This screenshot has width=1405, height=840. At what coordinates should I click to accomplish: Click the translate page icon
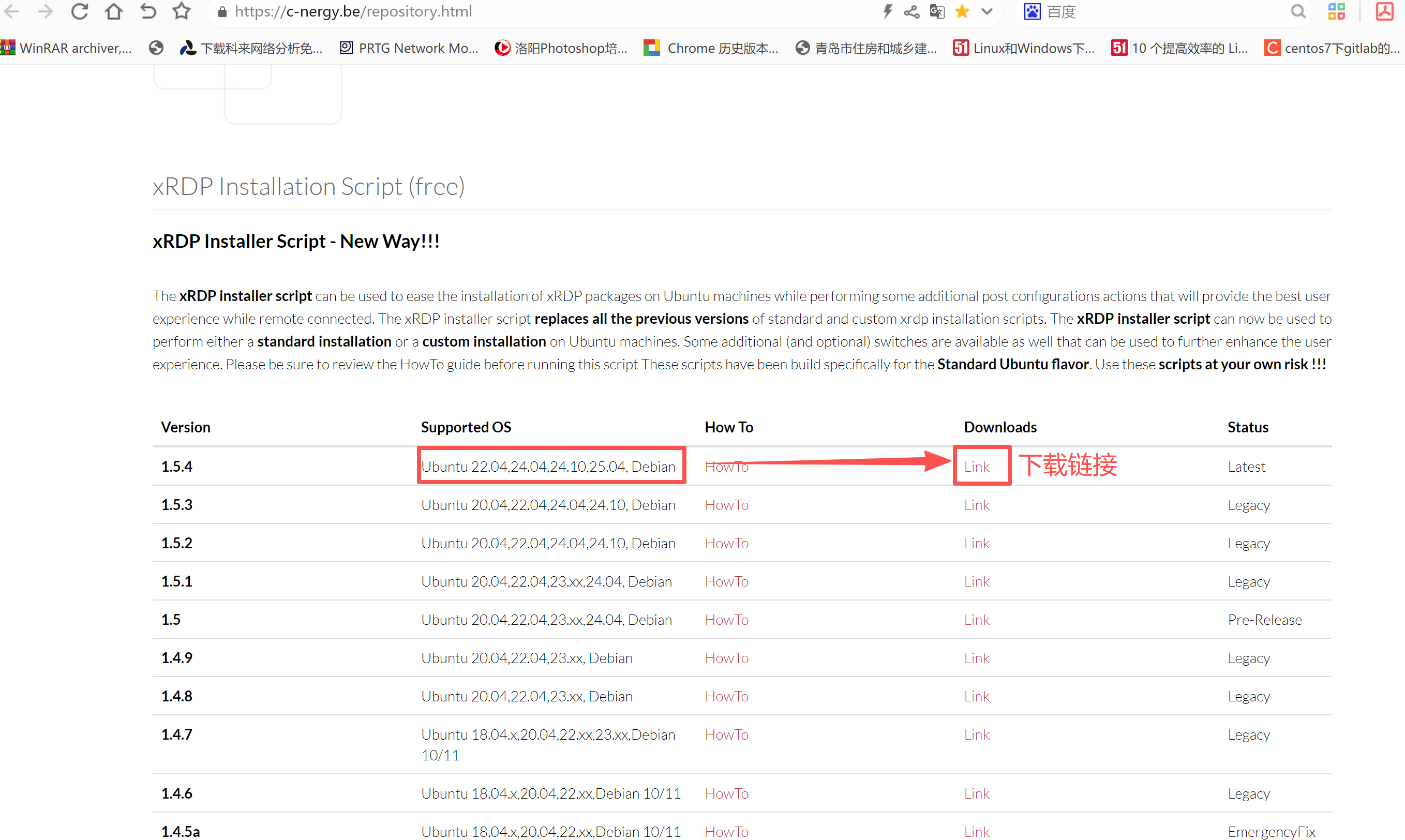tap(937, 11)
